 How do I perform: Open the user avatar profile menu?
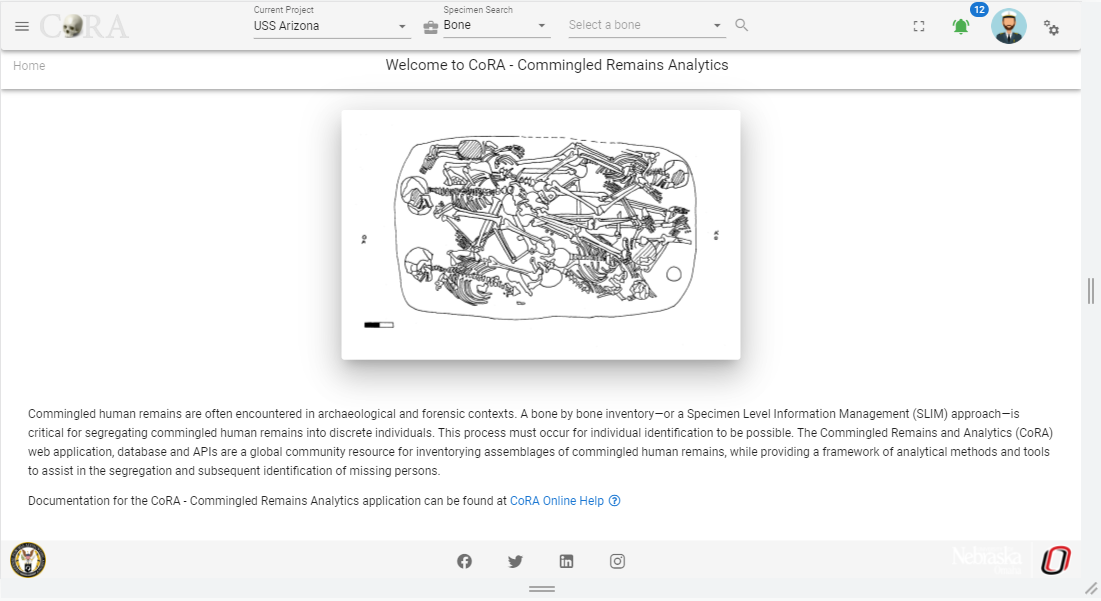[x=1008, y=27]
